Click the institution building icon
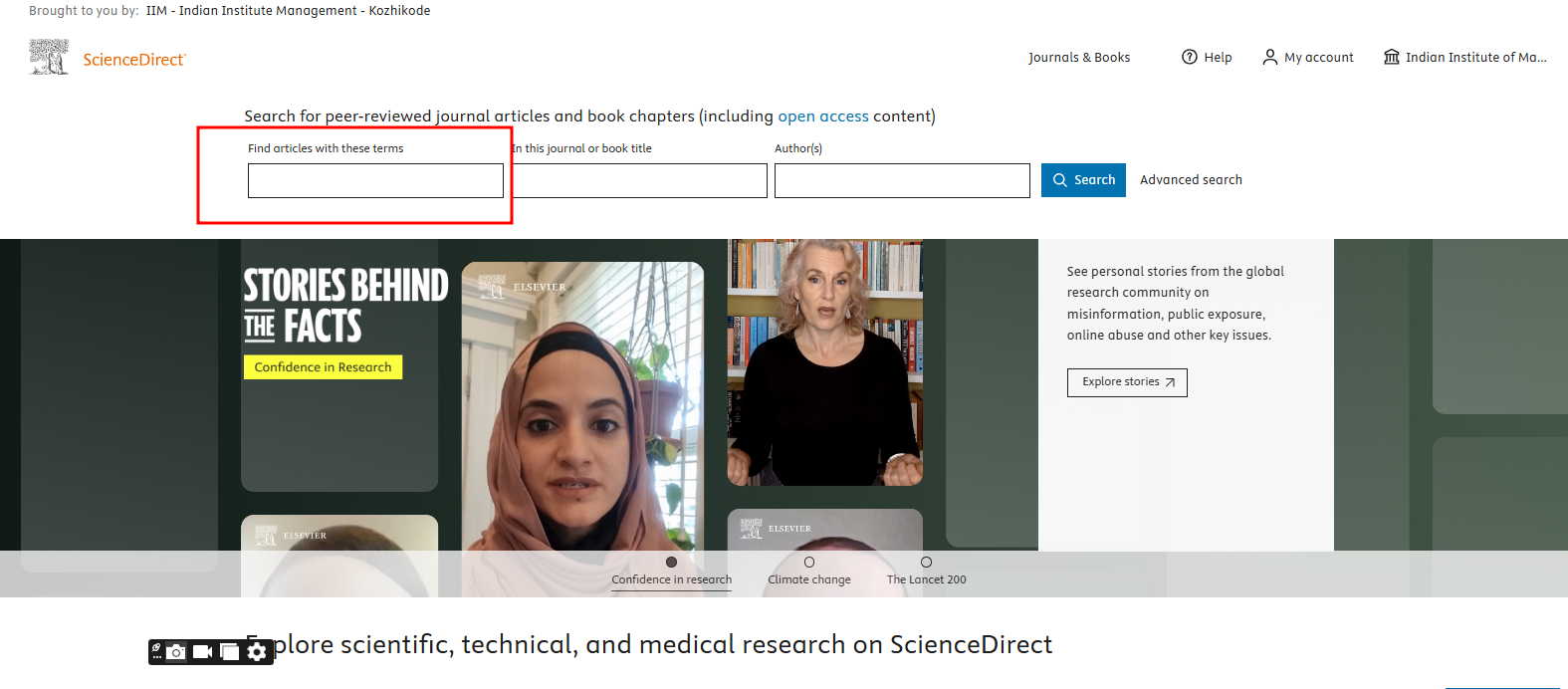Viewport: 1568px width, 689px height. pos(1392,57)
